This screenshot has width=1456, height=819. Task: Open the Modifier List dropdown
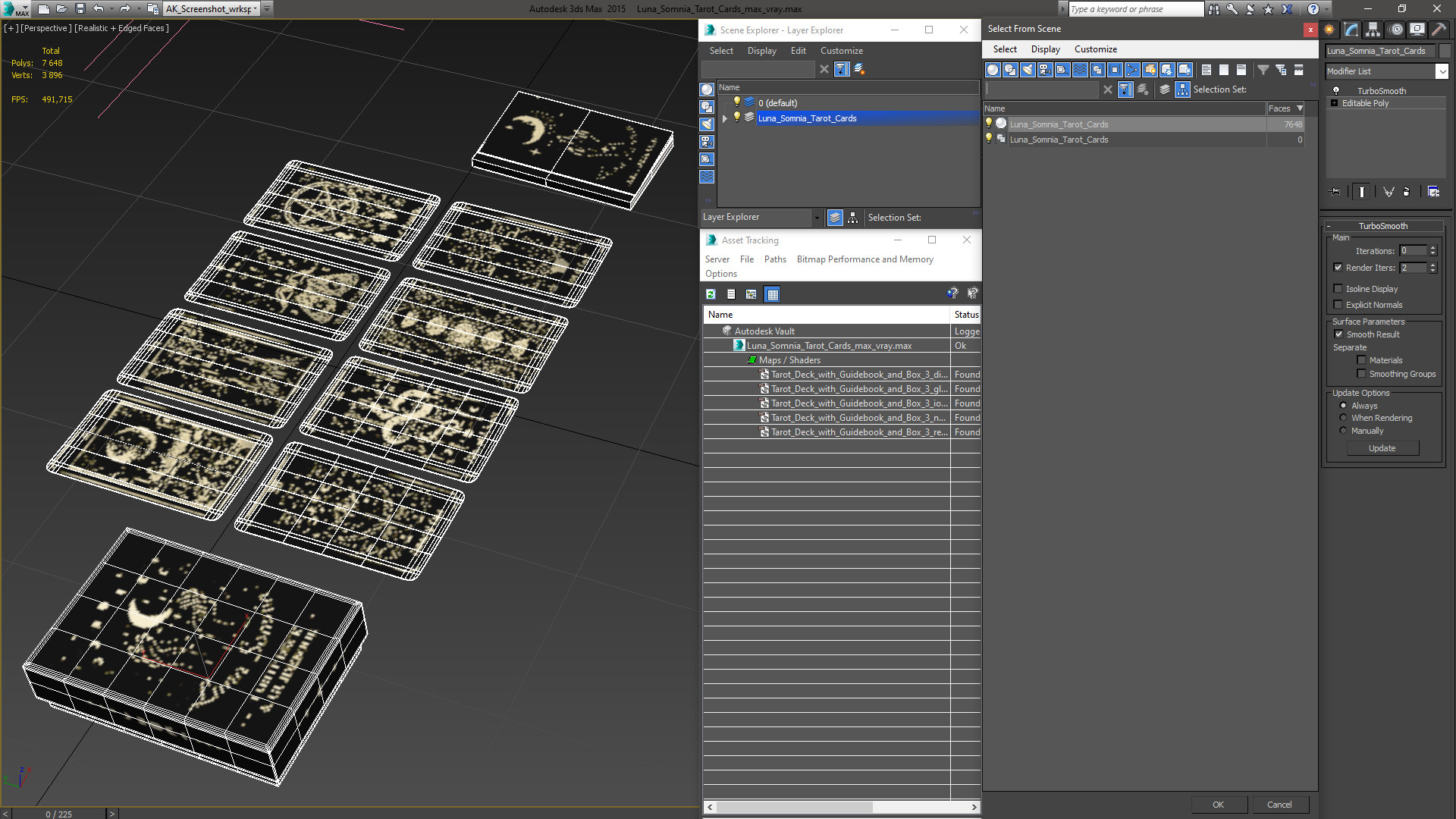[1442, 71]
